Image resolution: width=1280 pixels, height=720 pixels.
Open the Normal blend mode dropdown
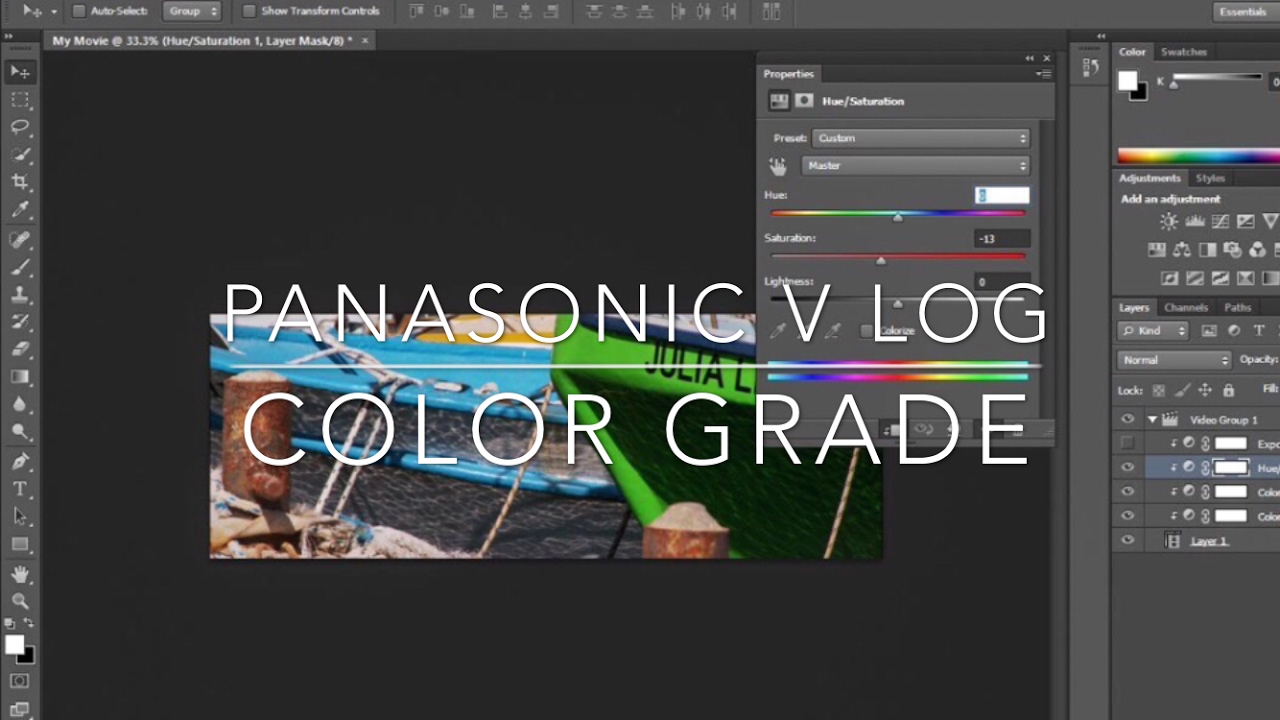[1175, 360]
